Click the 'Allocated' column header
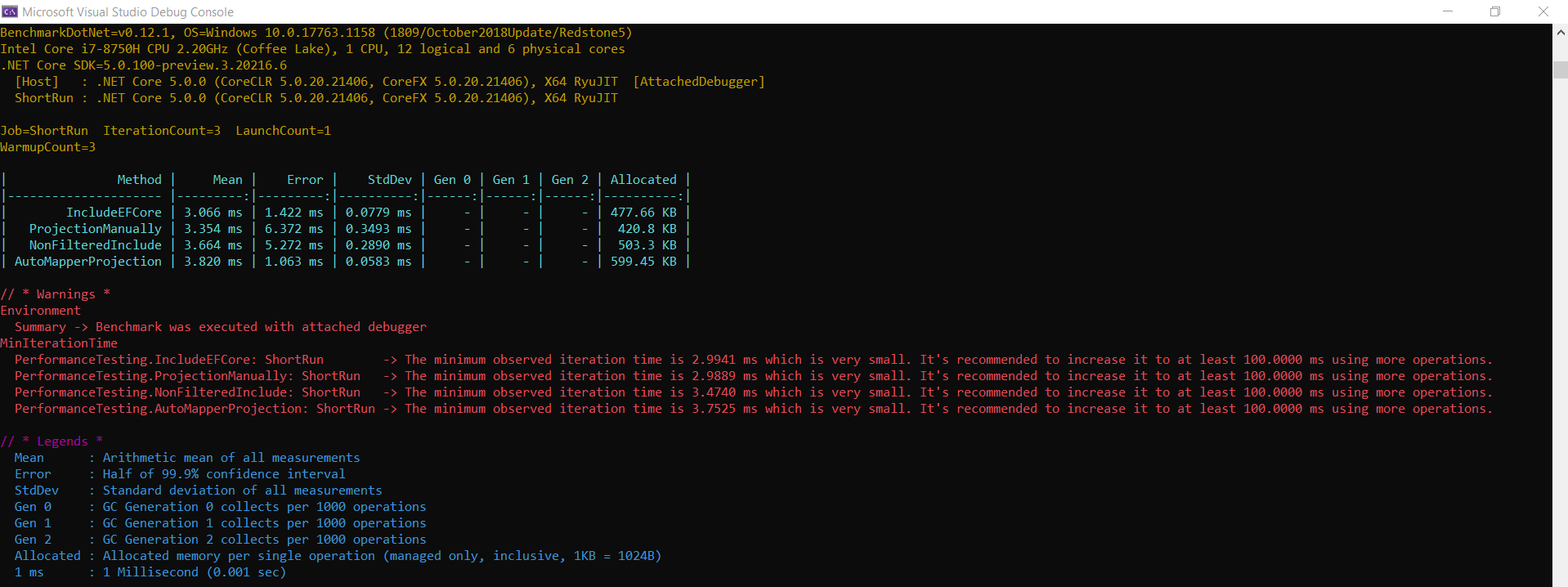Image resolution: width=1568 pixels, height=587 pixels. click(643, 180)
